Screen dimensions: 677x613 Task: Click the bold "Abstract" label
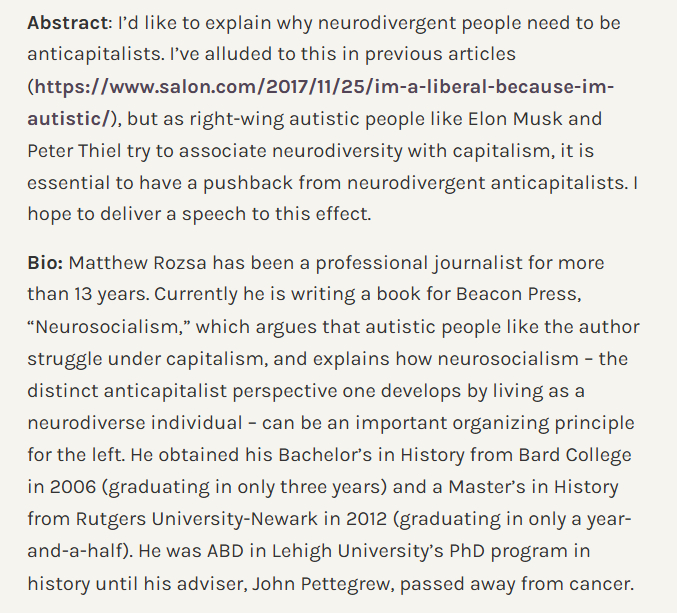coord(65,22)
